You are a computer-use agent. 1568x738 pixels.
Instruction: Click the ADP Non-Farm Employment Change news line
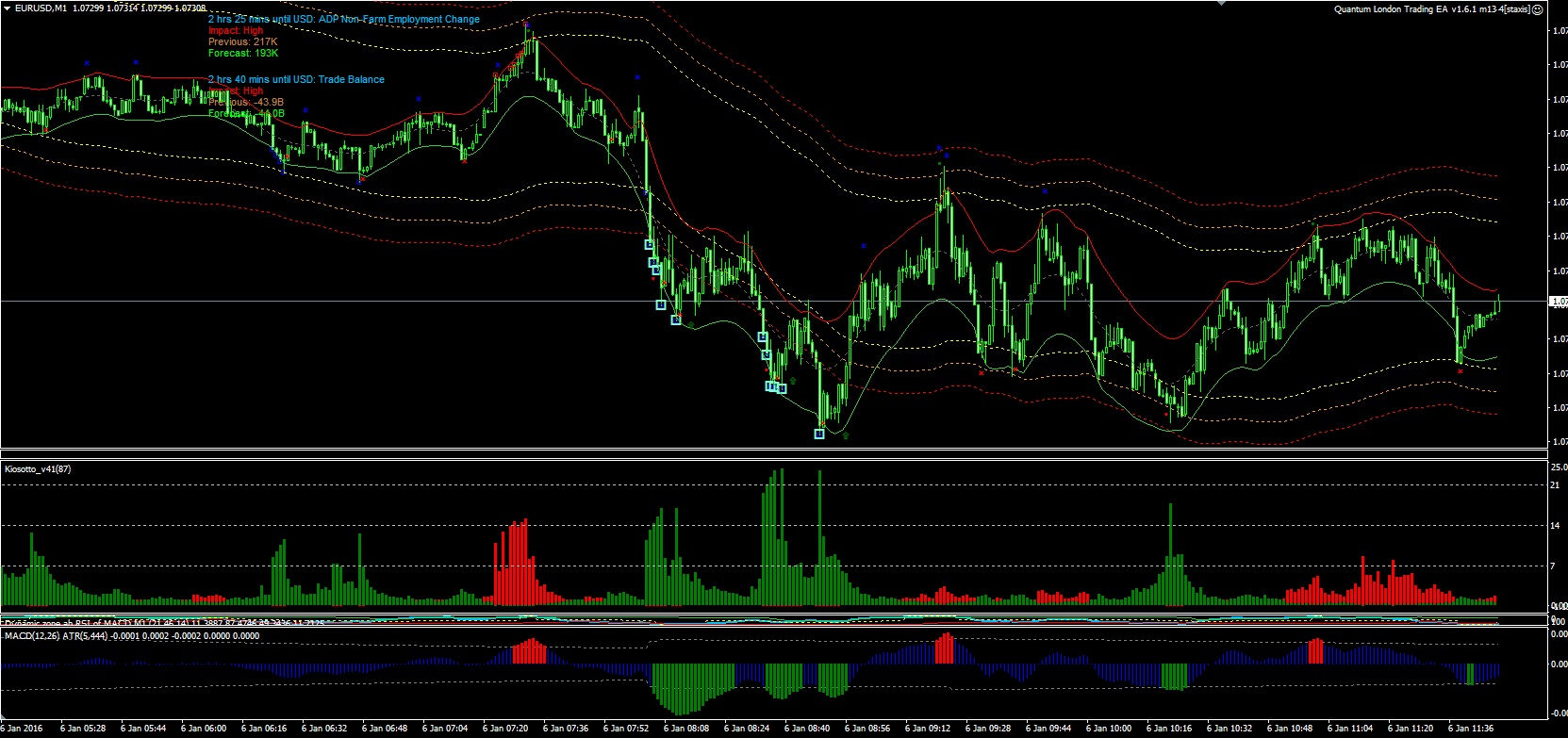point(343,19)
